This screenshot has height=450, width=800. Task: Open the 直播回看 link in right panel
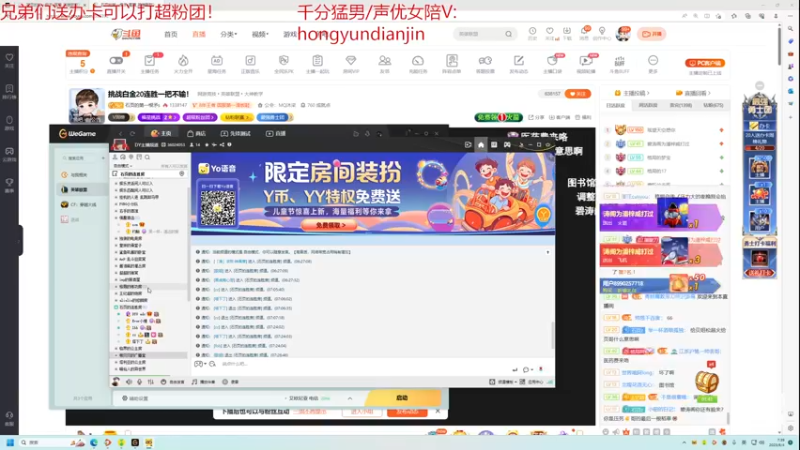pos(693,93)
